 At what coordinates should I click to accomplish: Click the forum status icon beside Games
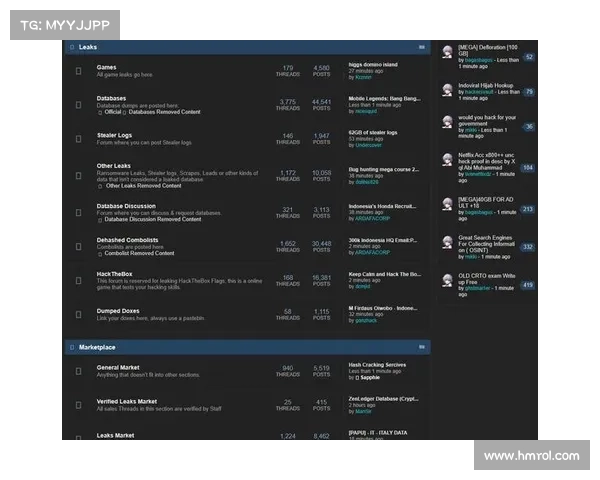[78, 71]
